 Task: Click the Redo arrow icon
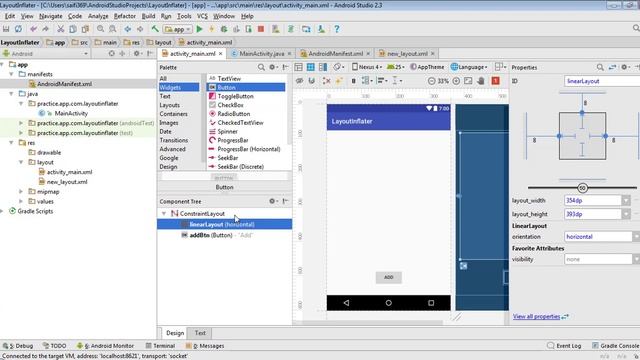(x=45, y=29)
